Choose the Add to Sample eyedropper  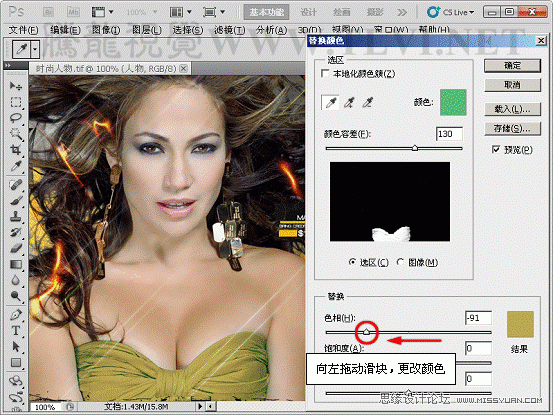(x=349, y=103)
